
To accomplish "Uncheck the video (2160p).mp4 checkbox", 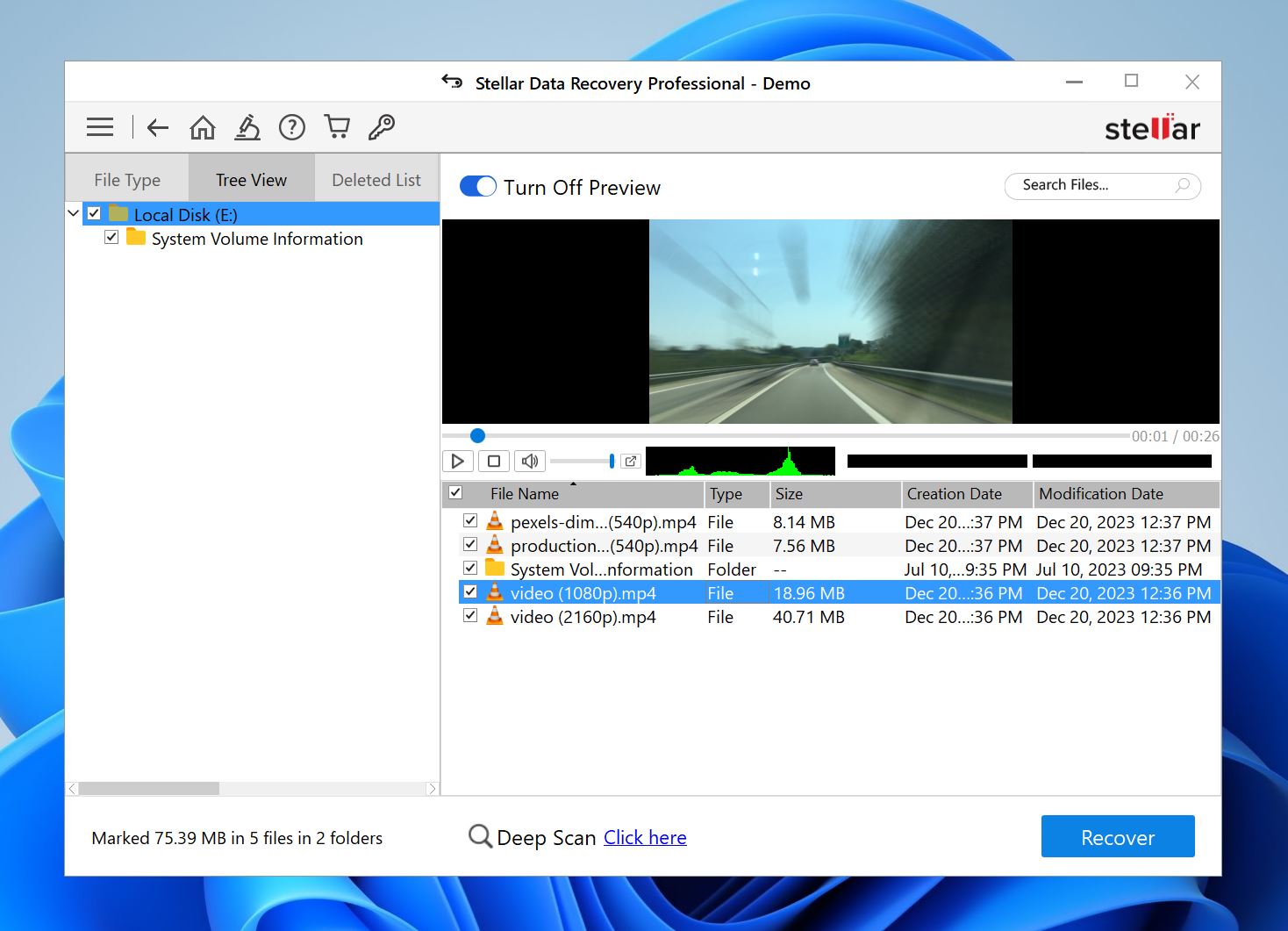I will point(470,615).
